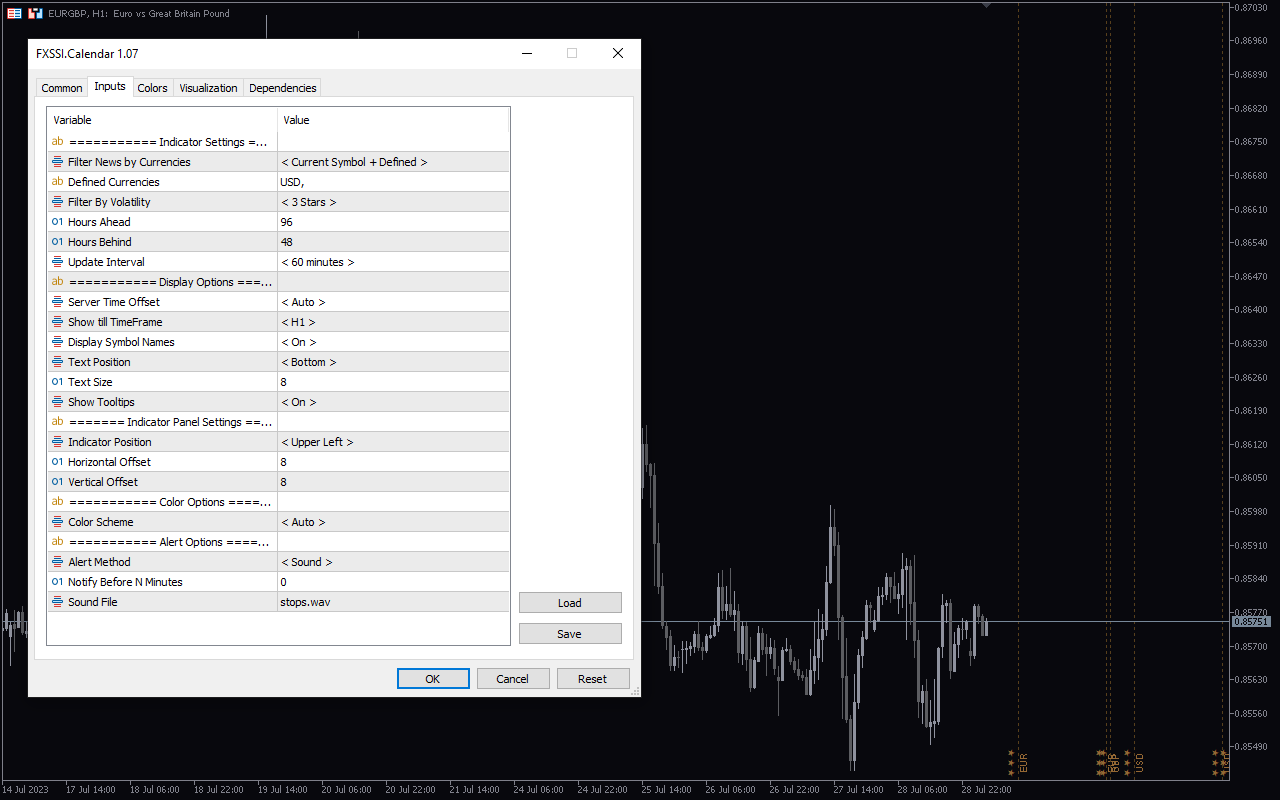Viewport: 1280px width, 800px height.
Task: Open Show till TimeFrame H1 dropdown
Action: tap(394, 322)
